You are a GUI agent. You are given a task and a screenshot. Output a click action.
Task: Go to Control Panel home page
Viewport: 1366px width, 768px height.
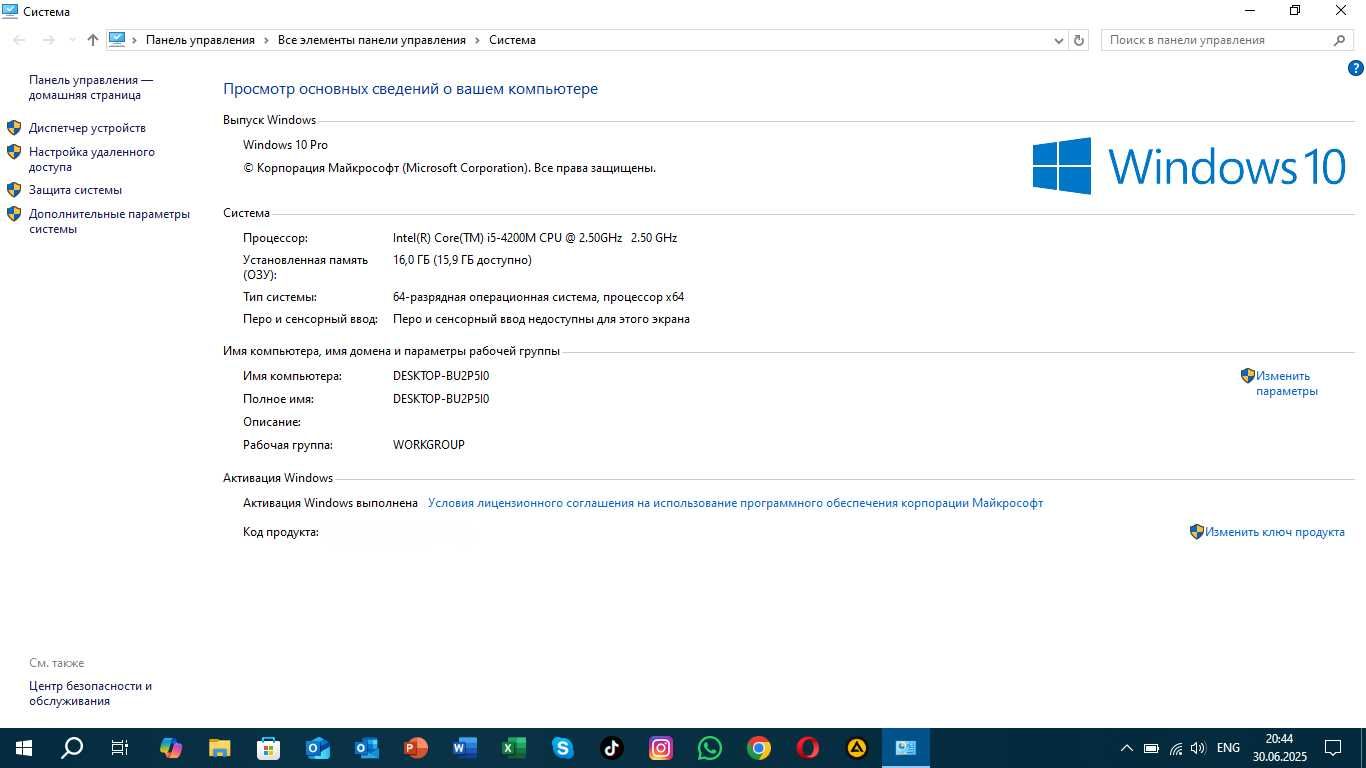91,87
